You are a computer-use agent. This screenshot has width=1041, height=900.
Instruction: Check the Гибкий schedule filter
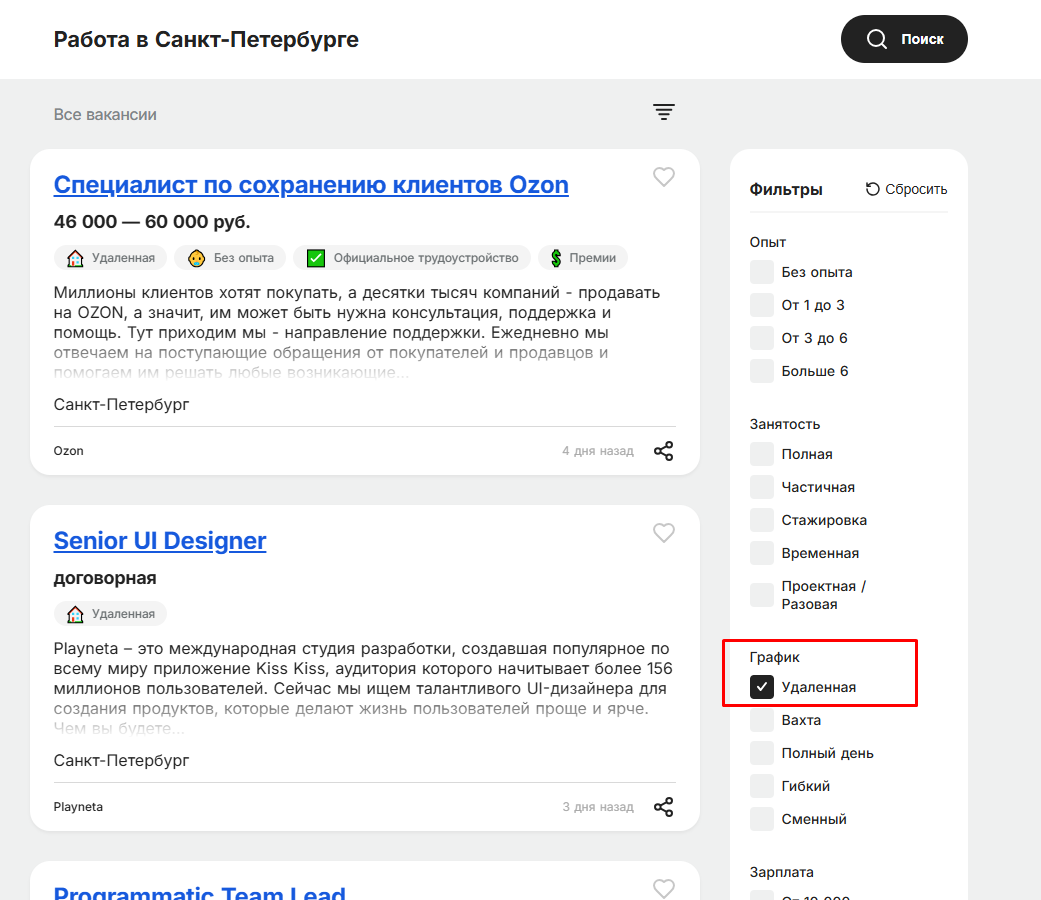click(761, 786)
